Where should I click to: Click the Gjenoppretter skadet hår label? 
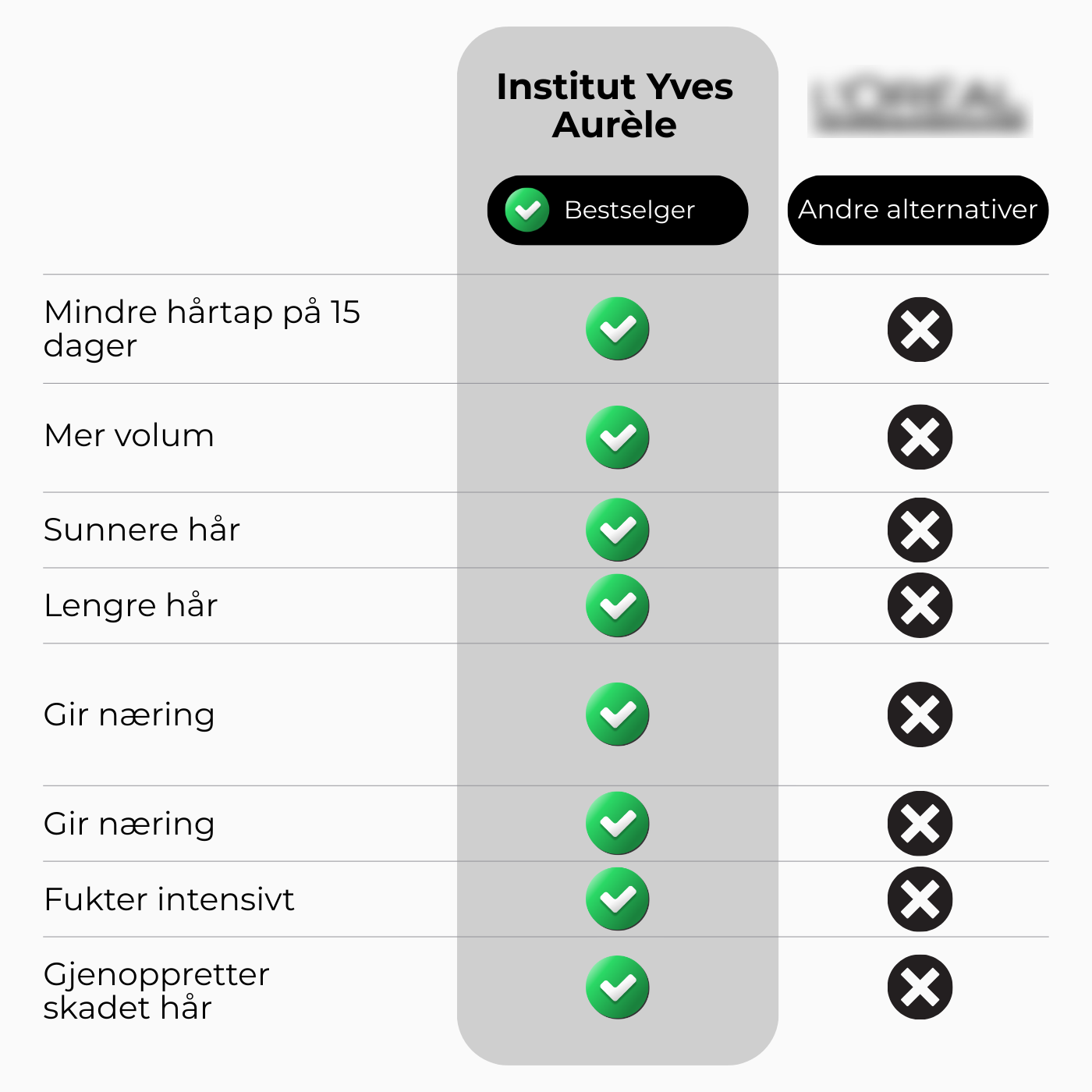pos(156,991)
